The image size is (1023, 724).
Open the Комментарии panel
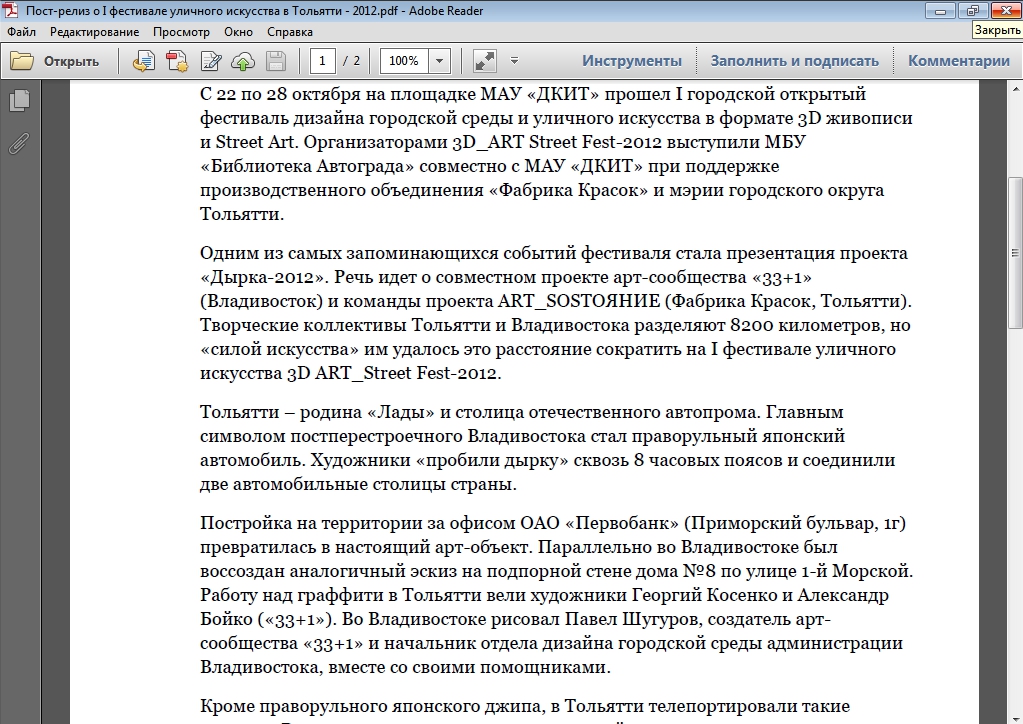point(959,61)
